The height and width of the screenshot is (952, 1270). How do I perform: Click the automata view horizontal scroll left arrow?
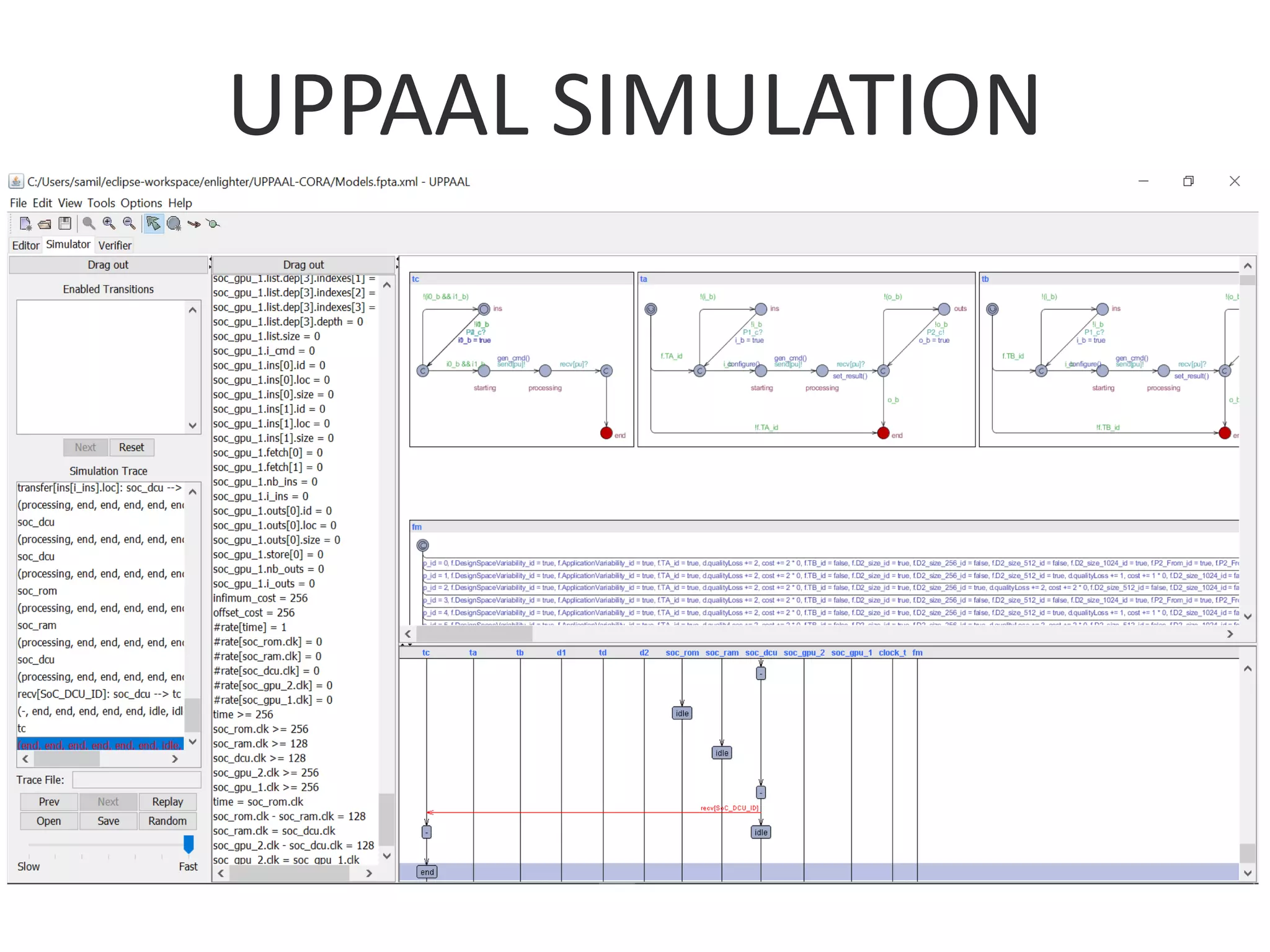(x=408, y=634)
